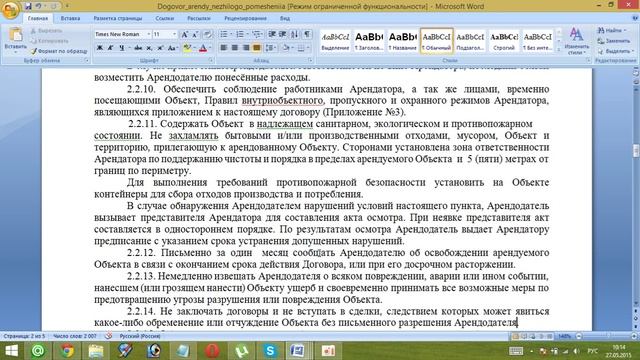Toggle strikethrough abc formatting
640x360 pixels.
click(138, 48)
